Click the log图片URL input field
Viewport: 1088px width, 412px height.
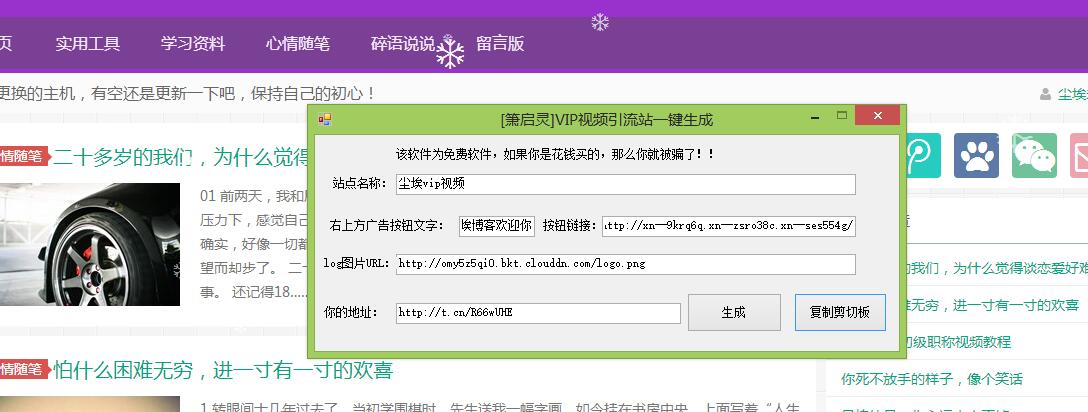tap(625, 264)
